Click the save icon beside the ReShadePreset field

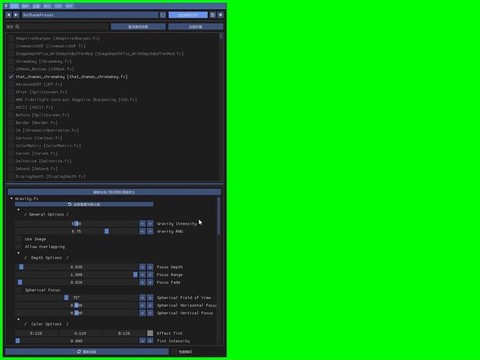pyautogui.click(x=213, y=15)
